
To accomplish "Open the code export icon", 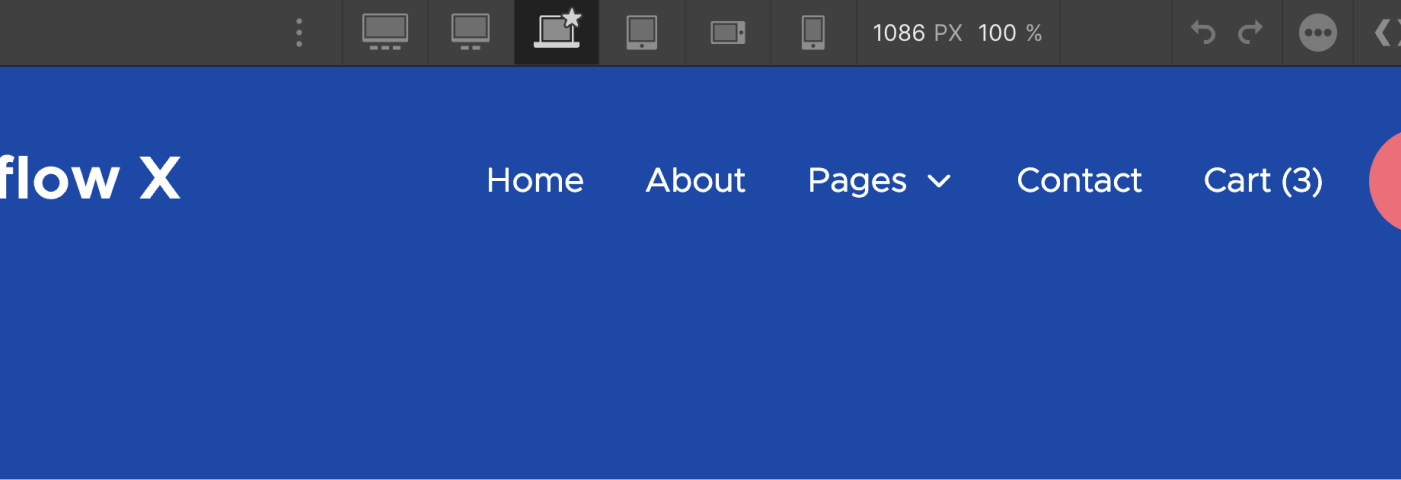I will tap(1388, 33).
